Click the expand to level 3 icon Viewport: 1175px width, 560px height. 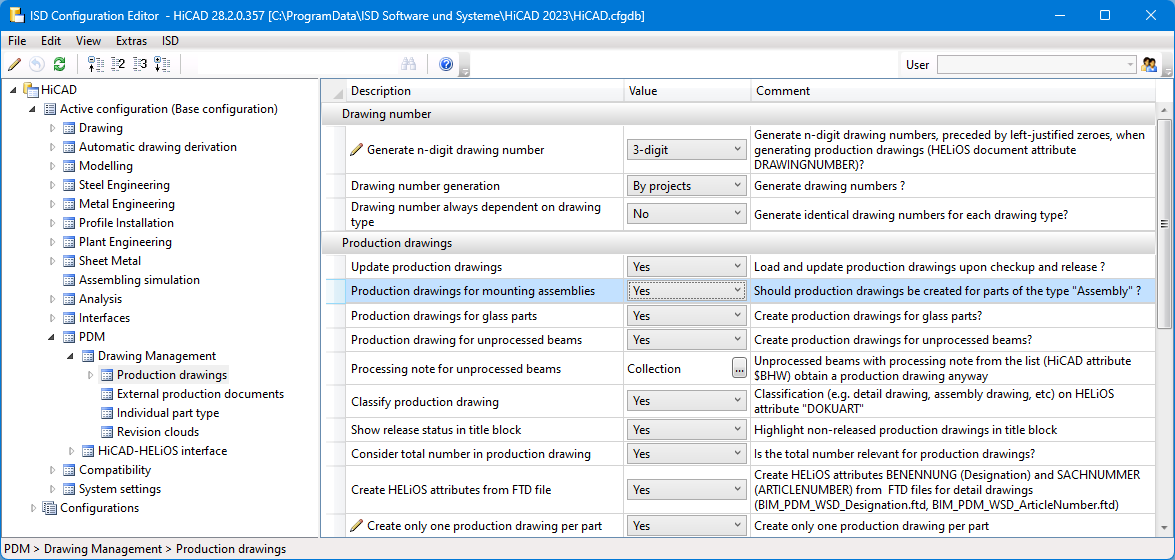(x=140, y=64)
